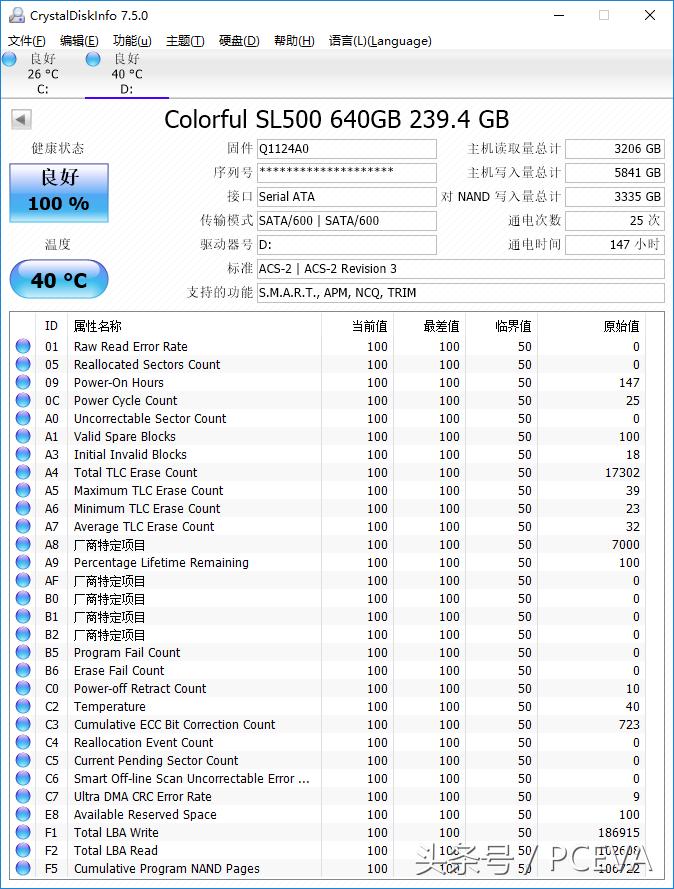Click the CrystalDiskInfo title bar icon
Viewport: 674px width, 889px height.
(x=17, y=15)
